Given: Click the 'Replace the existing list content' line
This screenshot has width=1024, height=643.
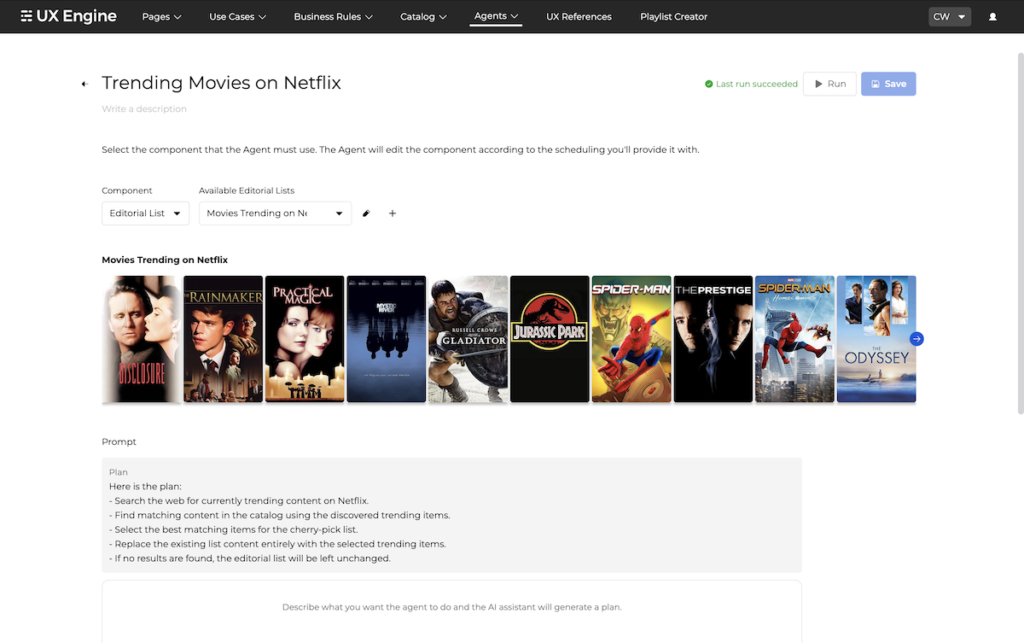Looking at the screenshot, I should pos(278,544).
